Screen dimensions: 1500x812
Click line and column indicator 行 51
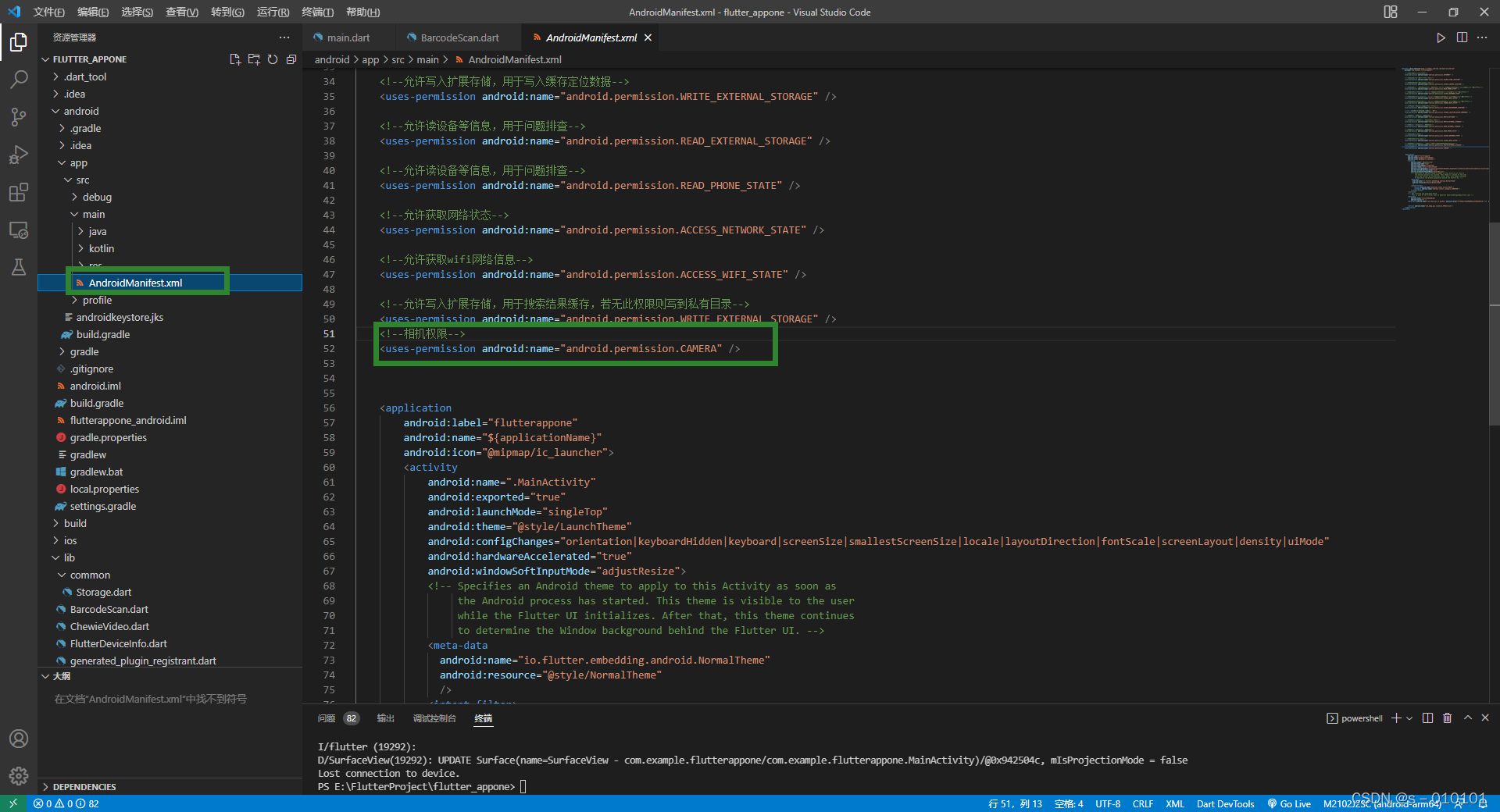click(1015, 803)
